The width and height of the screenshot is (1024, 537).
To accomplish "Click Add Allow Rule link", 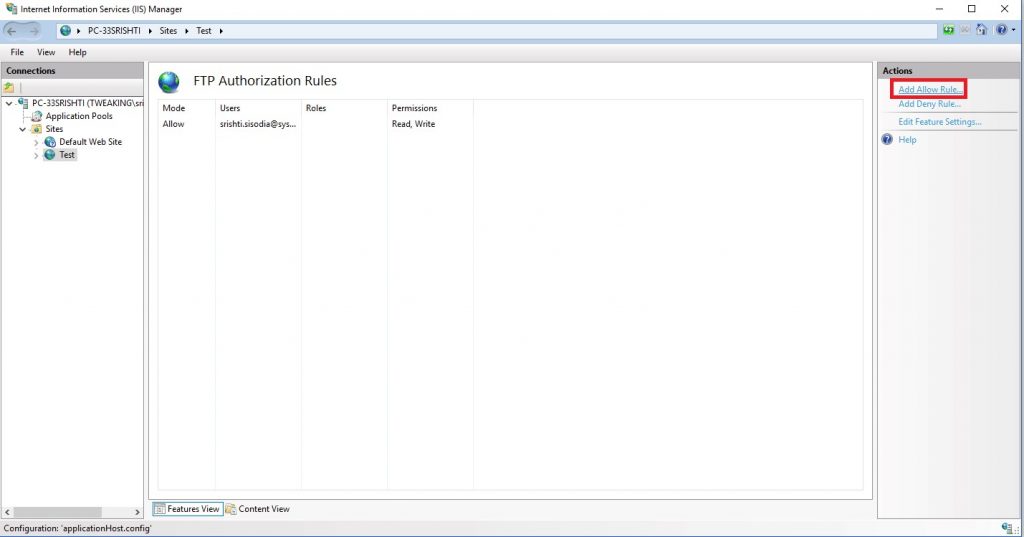I will click(x=930, y=90).
